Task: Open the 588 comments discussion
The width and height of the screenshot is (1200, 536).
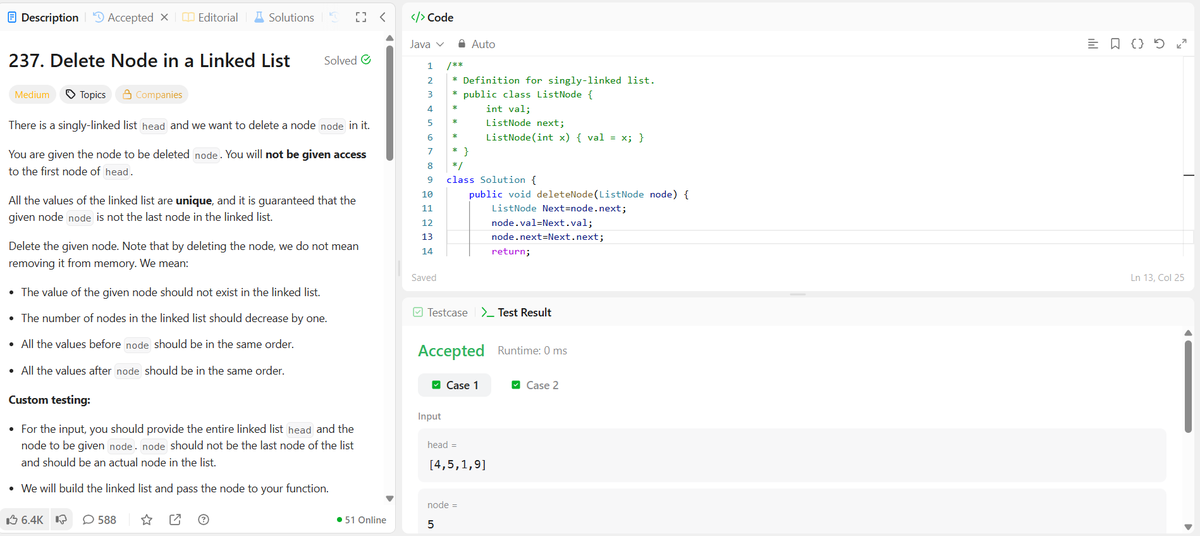Action: click(x=99, y=520)
